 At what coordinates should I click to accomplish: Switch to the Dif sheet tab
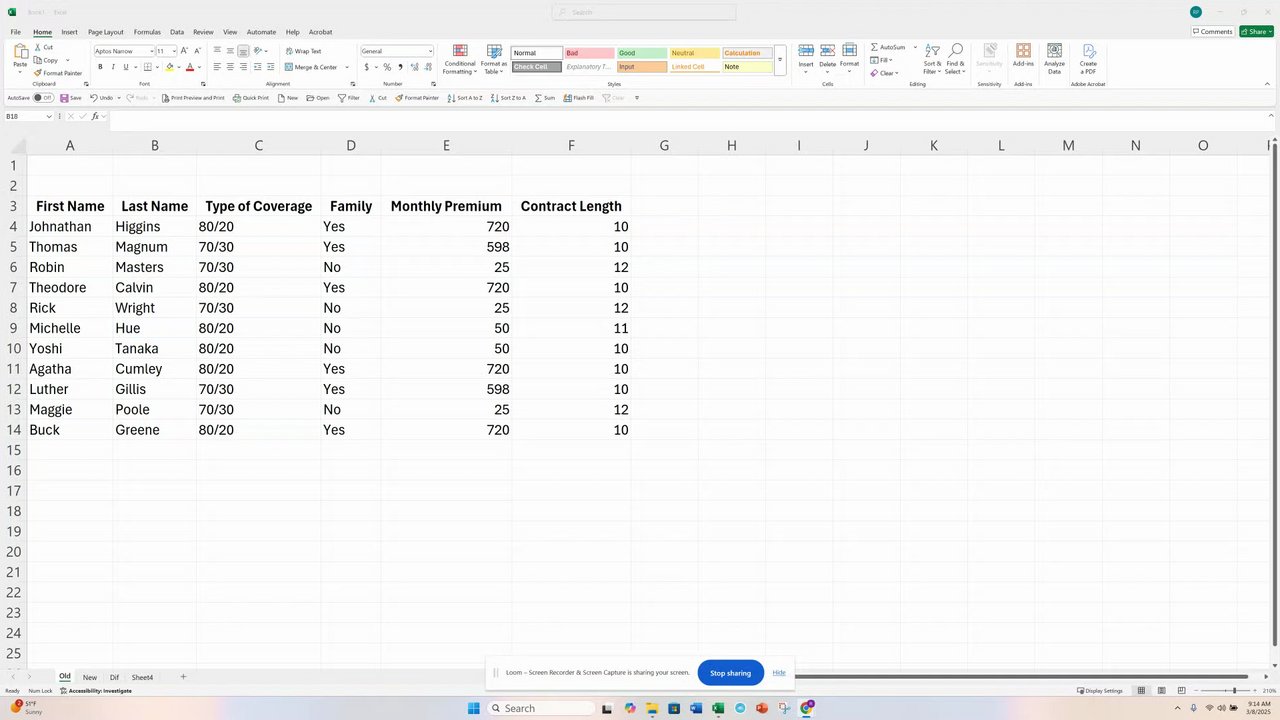click(114, 677)
